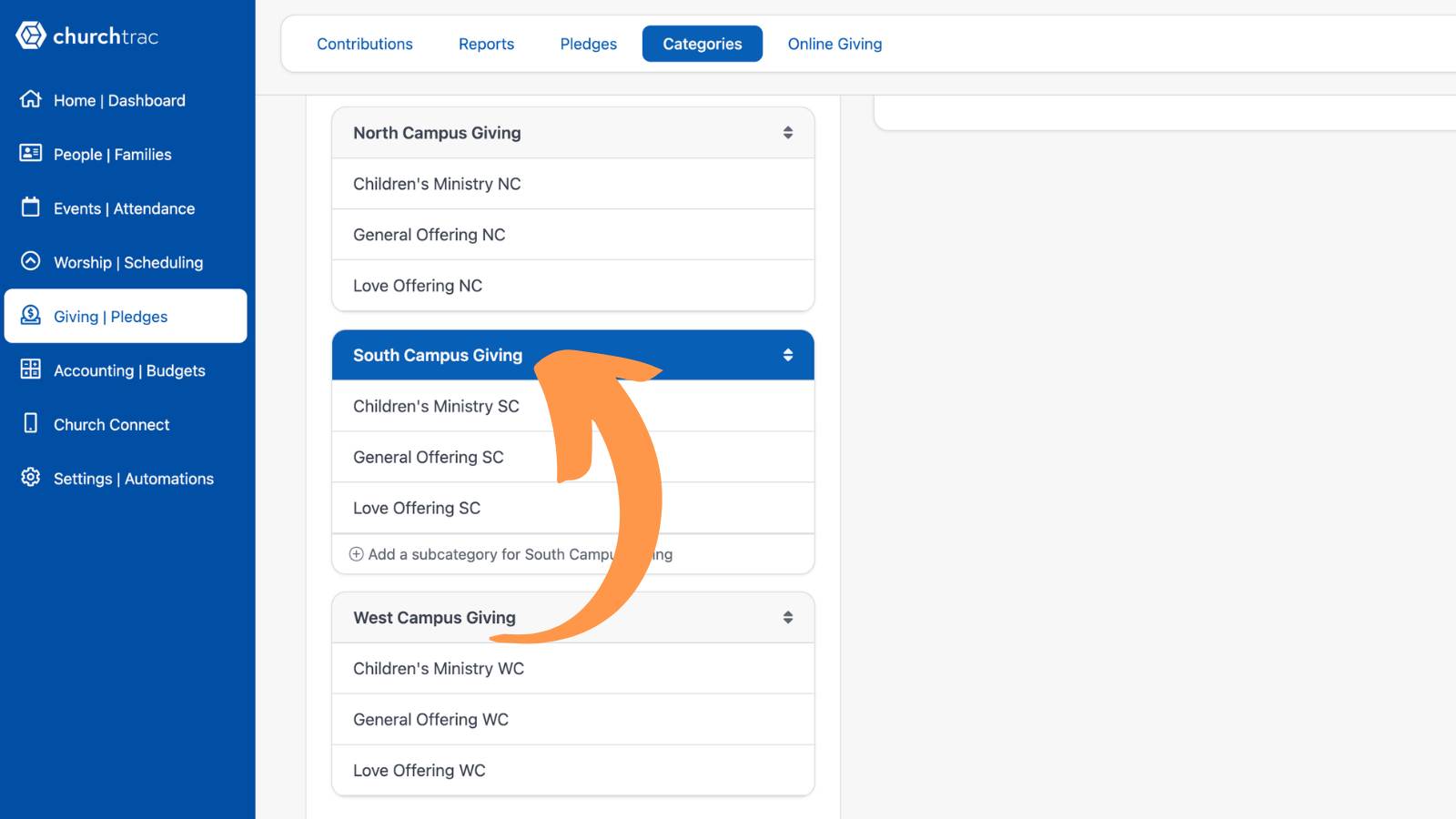Open Events | Attendance menu item
This screenshot has height=819, width=1456.
click(x=126, y=208)
